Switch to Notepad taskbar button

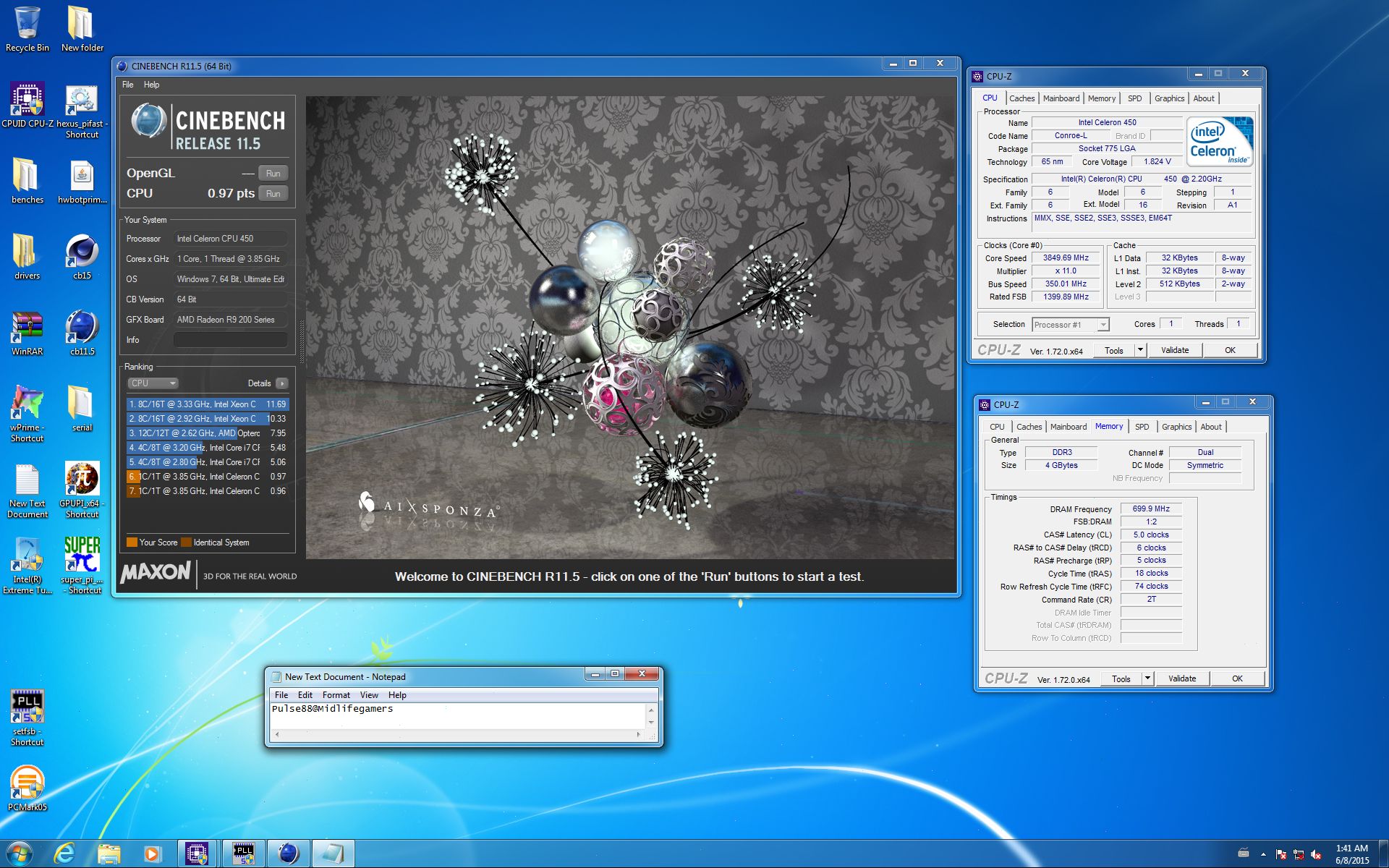tap(334, 854)
